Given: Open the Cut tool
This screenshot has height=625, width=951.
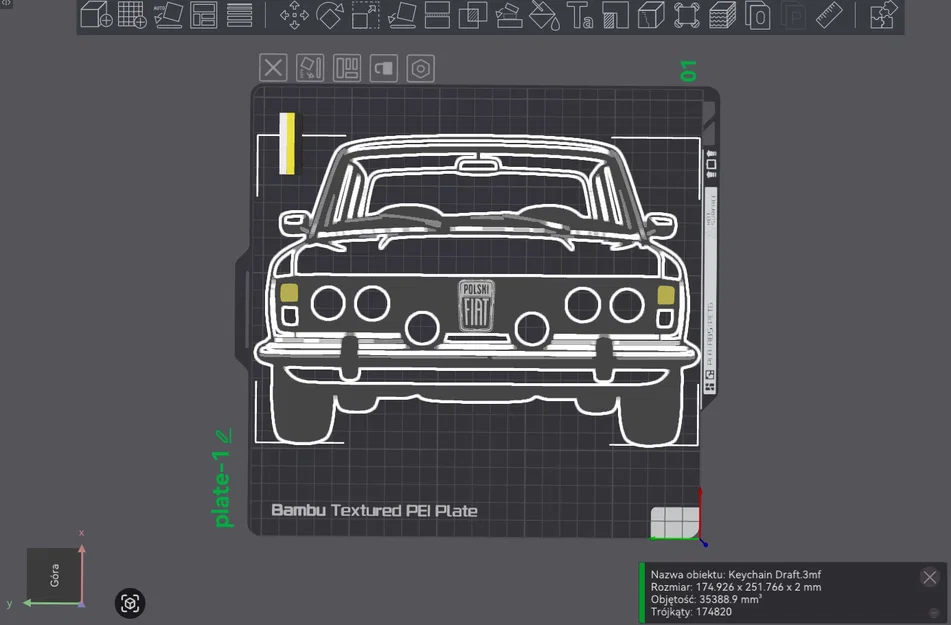Looking at the screenshot, I should (x=437, y=16).
